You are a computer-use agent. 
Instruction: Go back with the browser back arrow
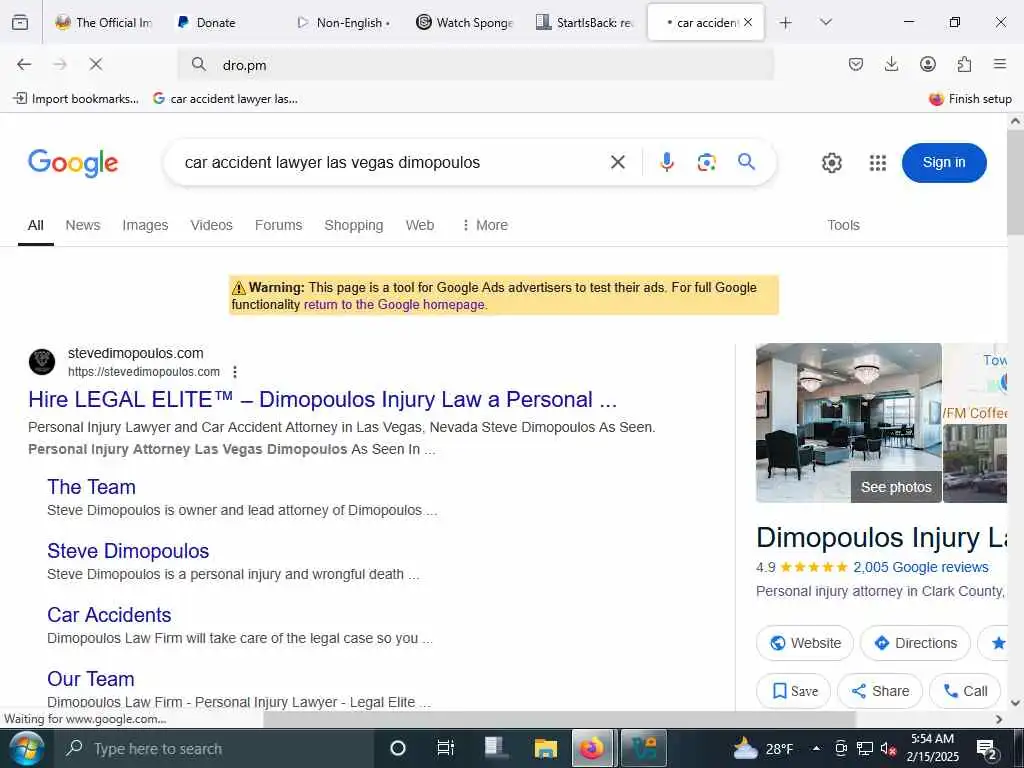click(24, 64)
